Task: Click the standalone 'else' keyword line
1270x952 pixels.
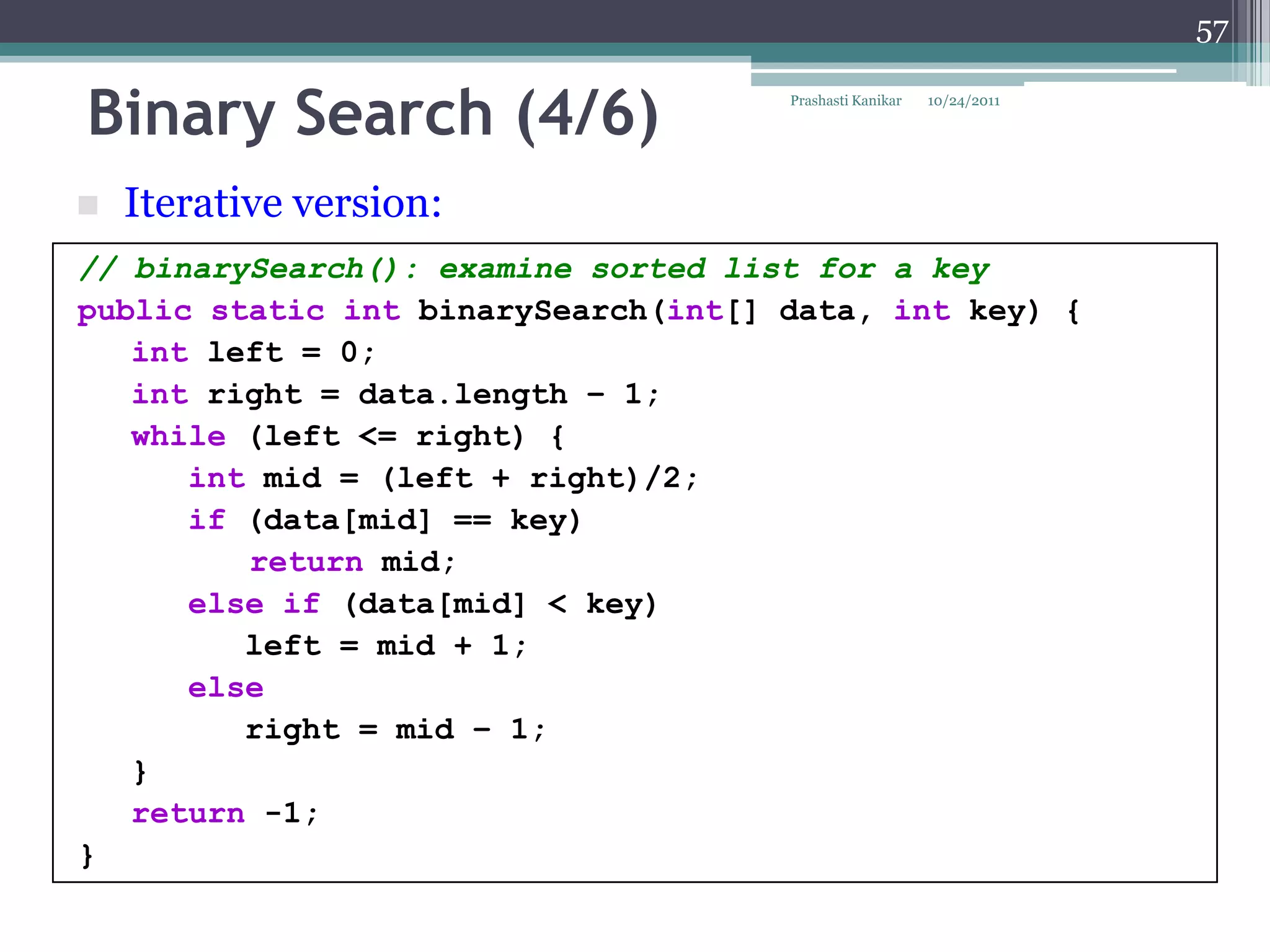Action: tap(226, 688)
